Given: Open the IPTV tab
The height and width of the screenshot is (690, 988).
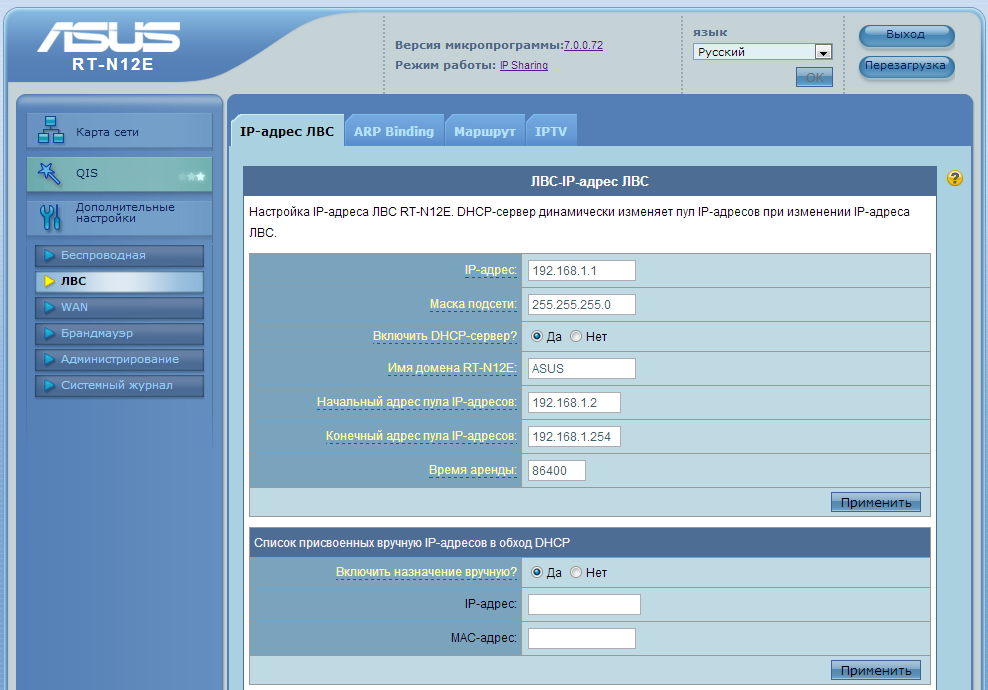Looking at the screenshot, I should tap(551, 131).
